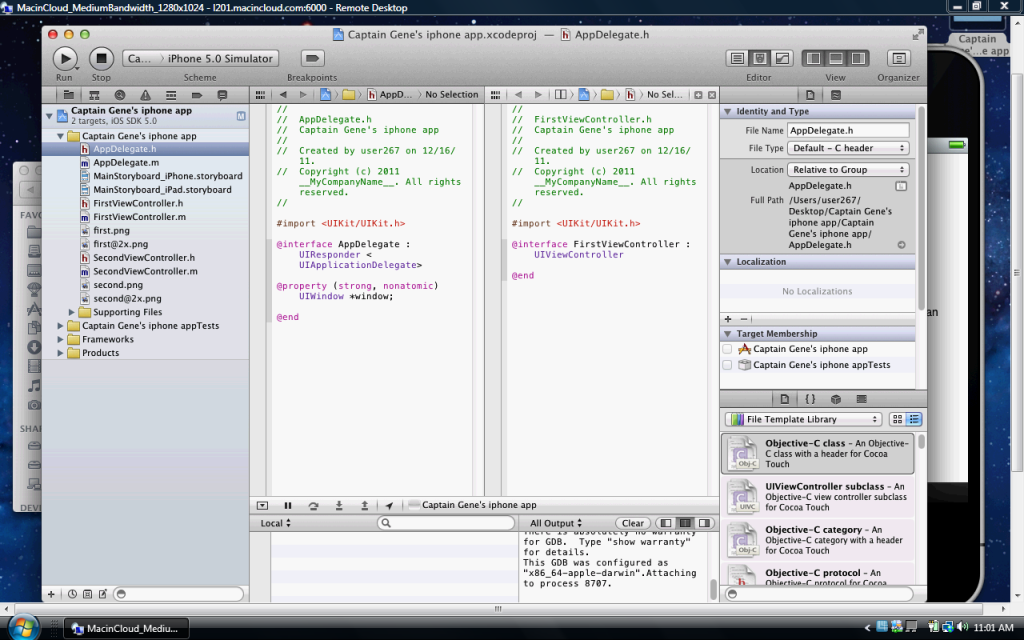This screenshot has width=1024, height=640.
Task: Click the File Name text field
Action: pos(847,130)
